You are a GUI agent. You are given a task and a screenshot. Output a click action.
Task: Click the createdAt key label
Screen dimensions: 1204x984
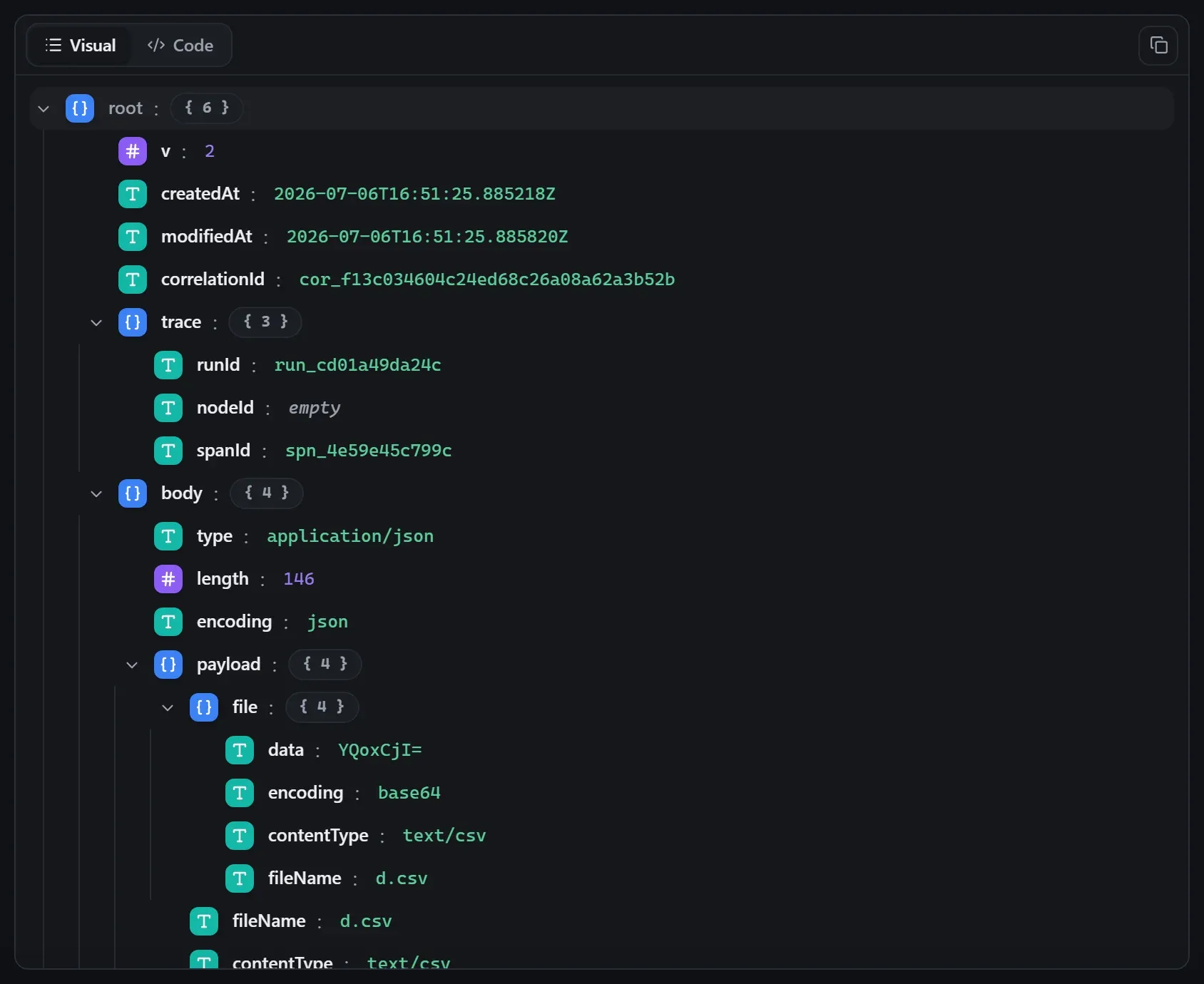point(200,194)
